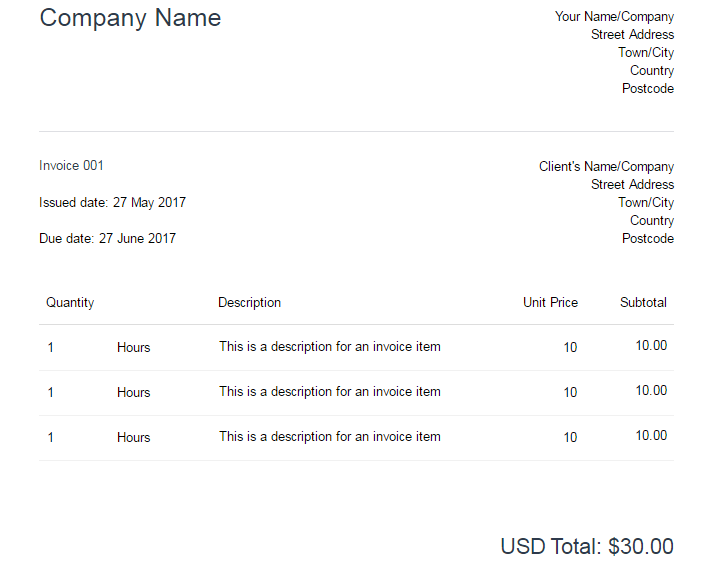Image resolution: width=713 pixels, height=575 pixels.
Task: Click the Unit Price column header
Action: click(x=550, y=302)
